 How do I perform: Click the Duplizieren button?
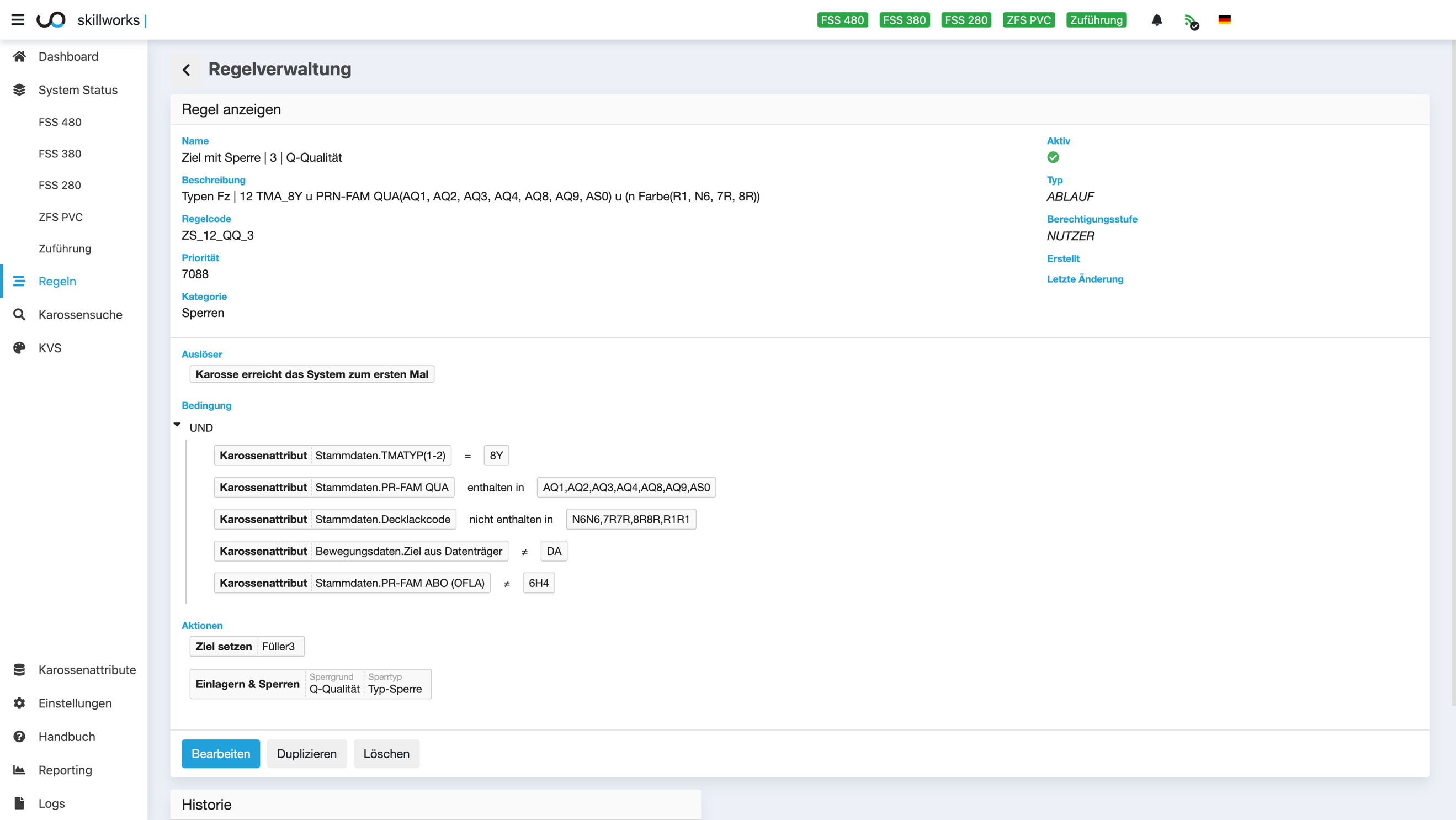pyautogui.click(x=306, y=754)
